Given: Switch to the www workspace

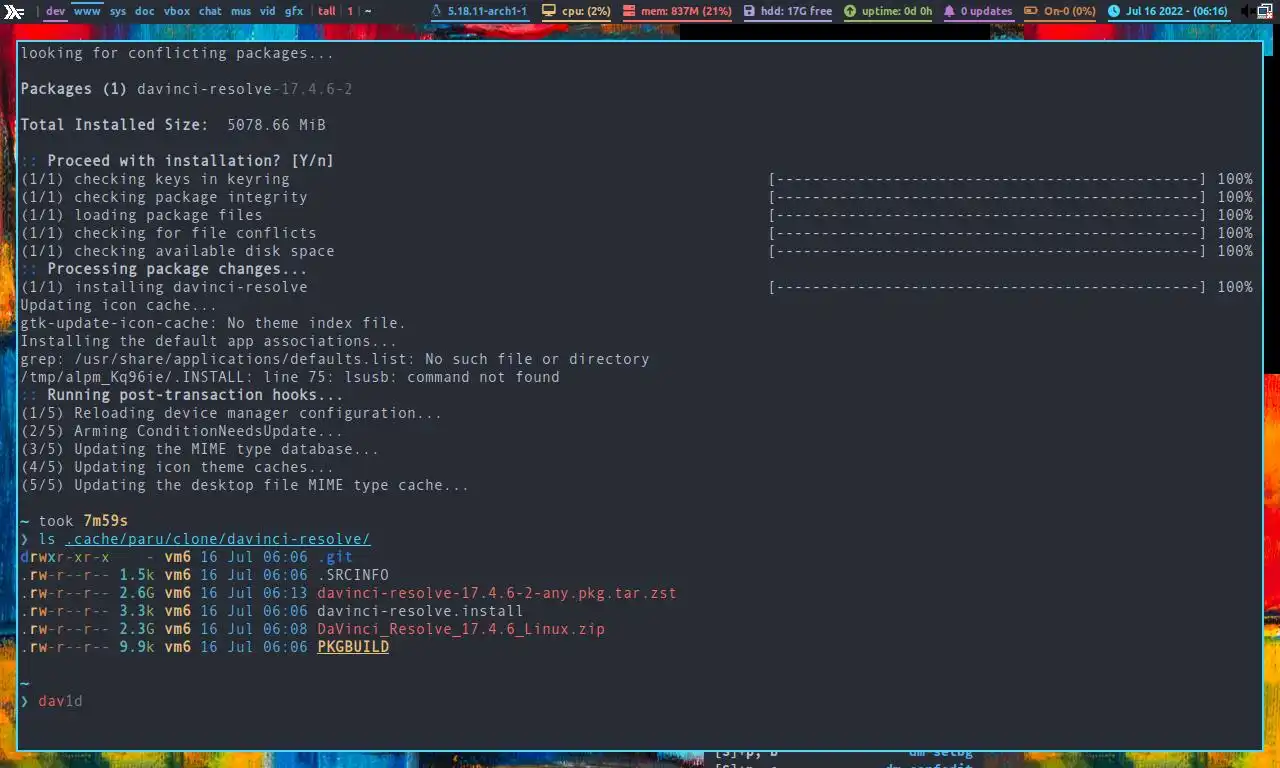Looking at the screenshot, I should 87,11.
